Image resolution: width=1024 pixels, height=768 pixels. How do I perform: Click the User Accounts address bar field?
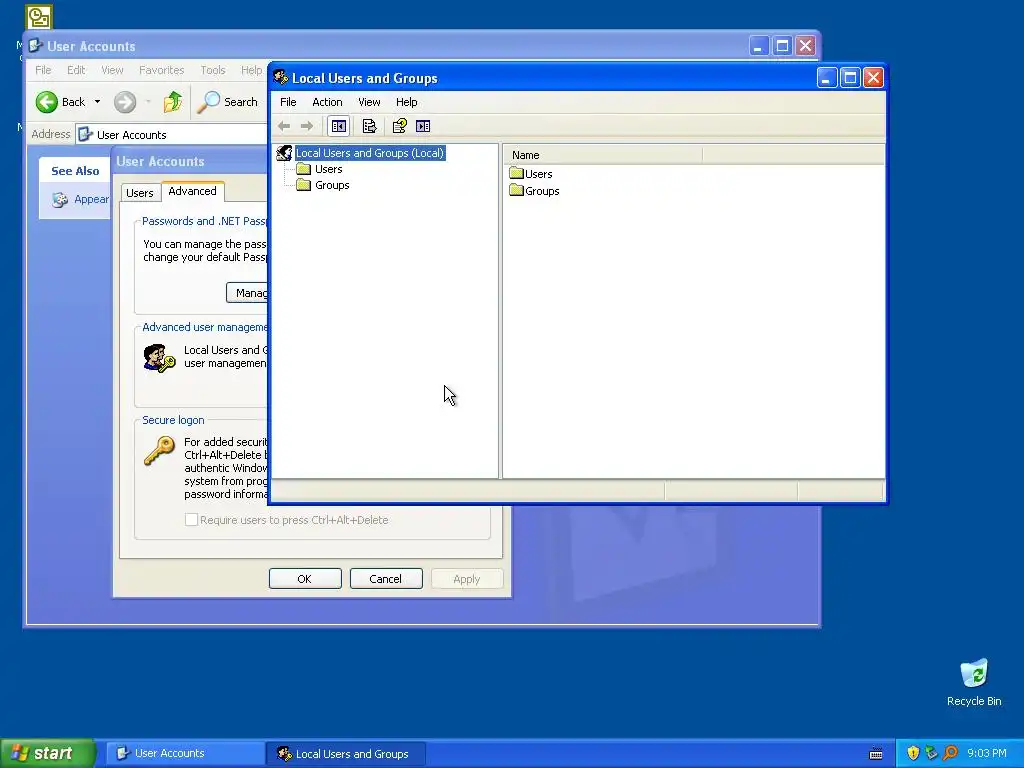[x=172, y=135]
